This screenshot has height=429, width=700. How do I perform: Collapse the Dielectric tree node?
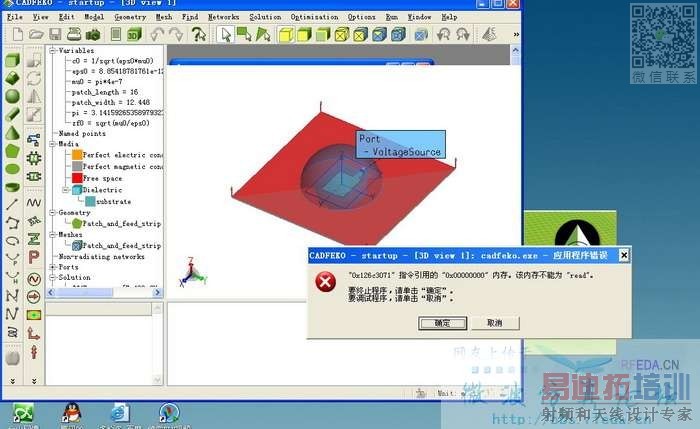66,190
